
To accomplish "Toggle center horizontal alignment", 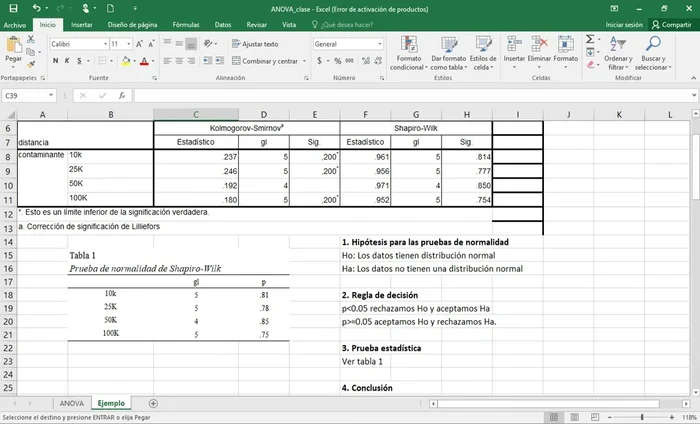I will click(179, 61).
